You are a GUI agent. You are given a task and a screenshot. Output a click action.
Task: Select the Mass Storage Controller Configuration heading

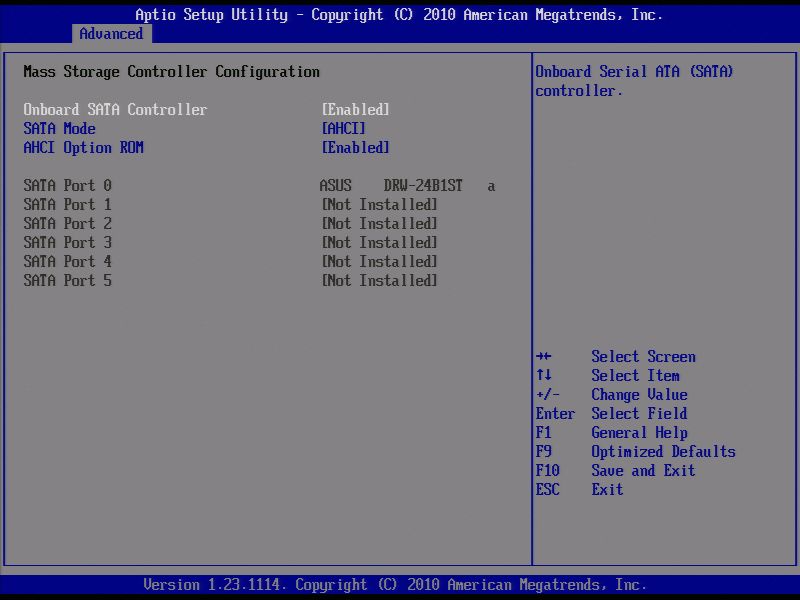pos(172,71)
